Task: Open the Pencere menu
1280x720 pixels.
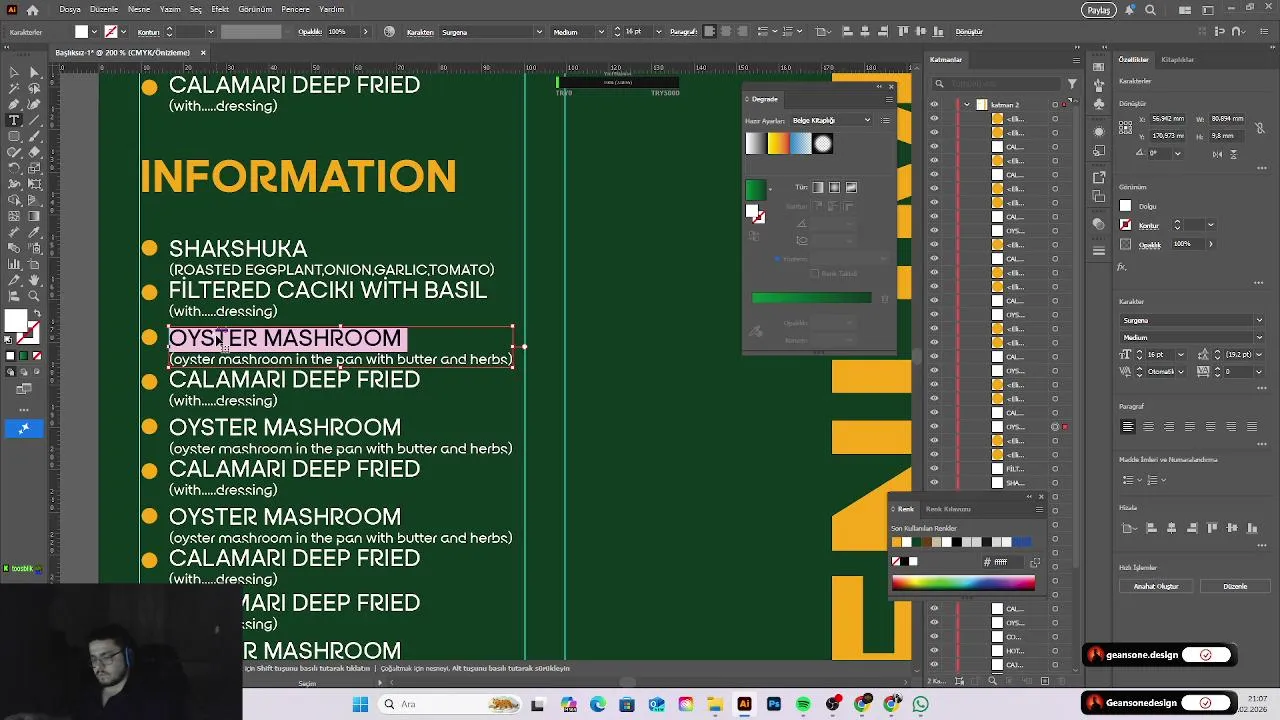Action: (295, 9)
